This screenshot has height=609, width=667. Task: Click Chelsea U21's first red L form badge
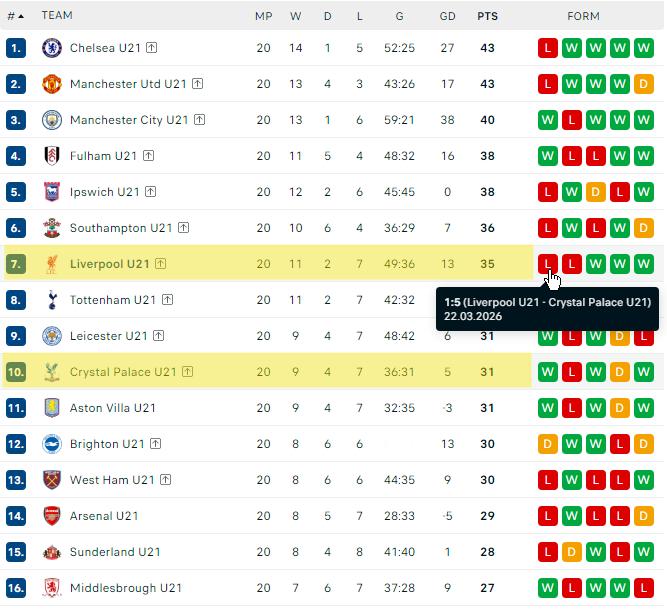click(547, 48)
